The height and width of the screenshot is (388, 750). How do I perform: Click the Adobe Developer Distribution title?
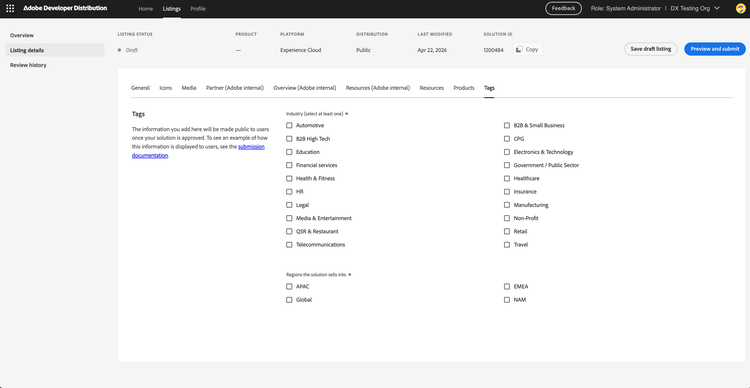[65, 9]
